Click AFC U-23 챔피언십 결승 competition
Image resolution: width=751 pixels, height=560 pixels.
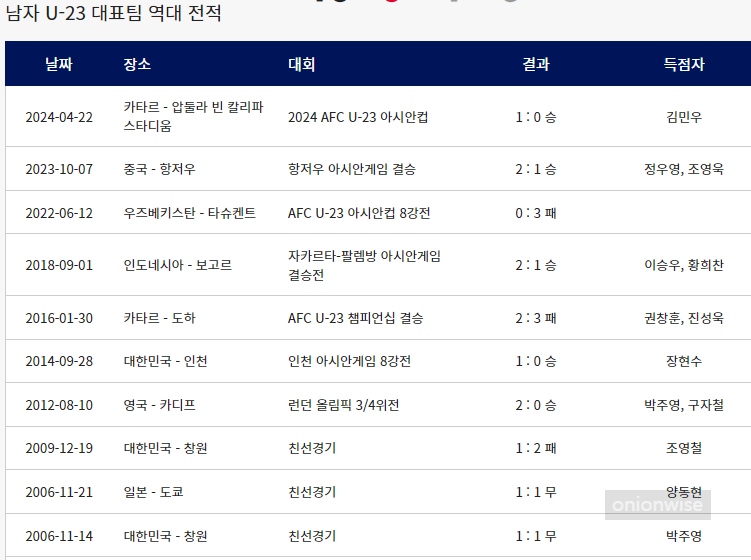pyautogui.click(x=355, y=318)
